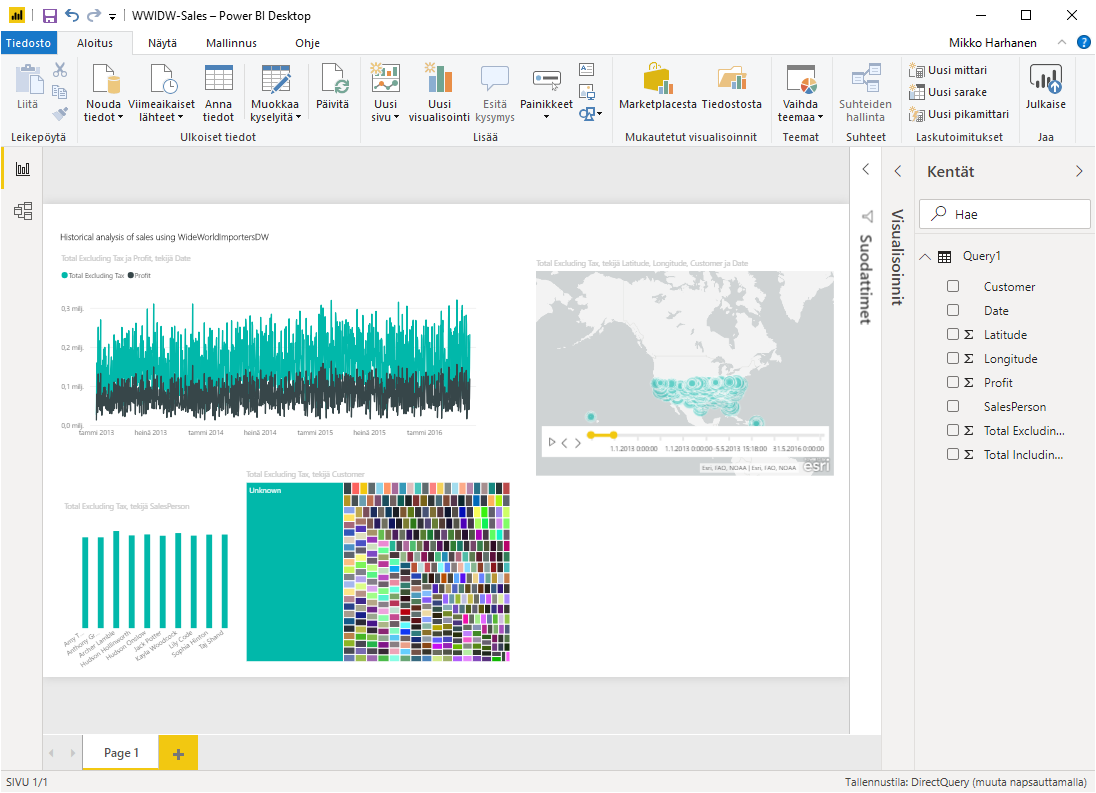
Task: Open Viimeaikaiset lähteet recent sources
Action: 163,80
